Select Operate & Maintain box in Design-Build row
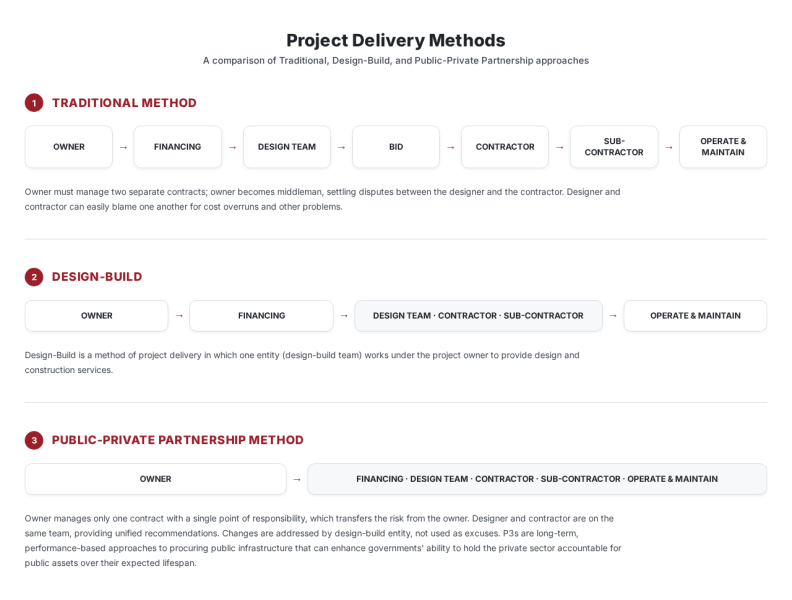 696,316
